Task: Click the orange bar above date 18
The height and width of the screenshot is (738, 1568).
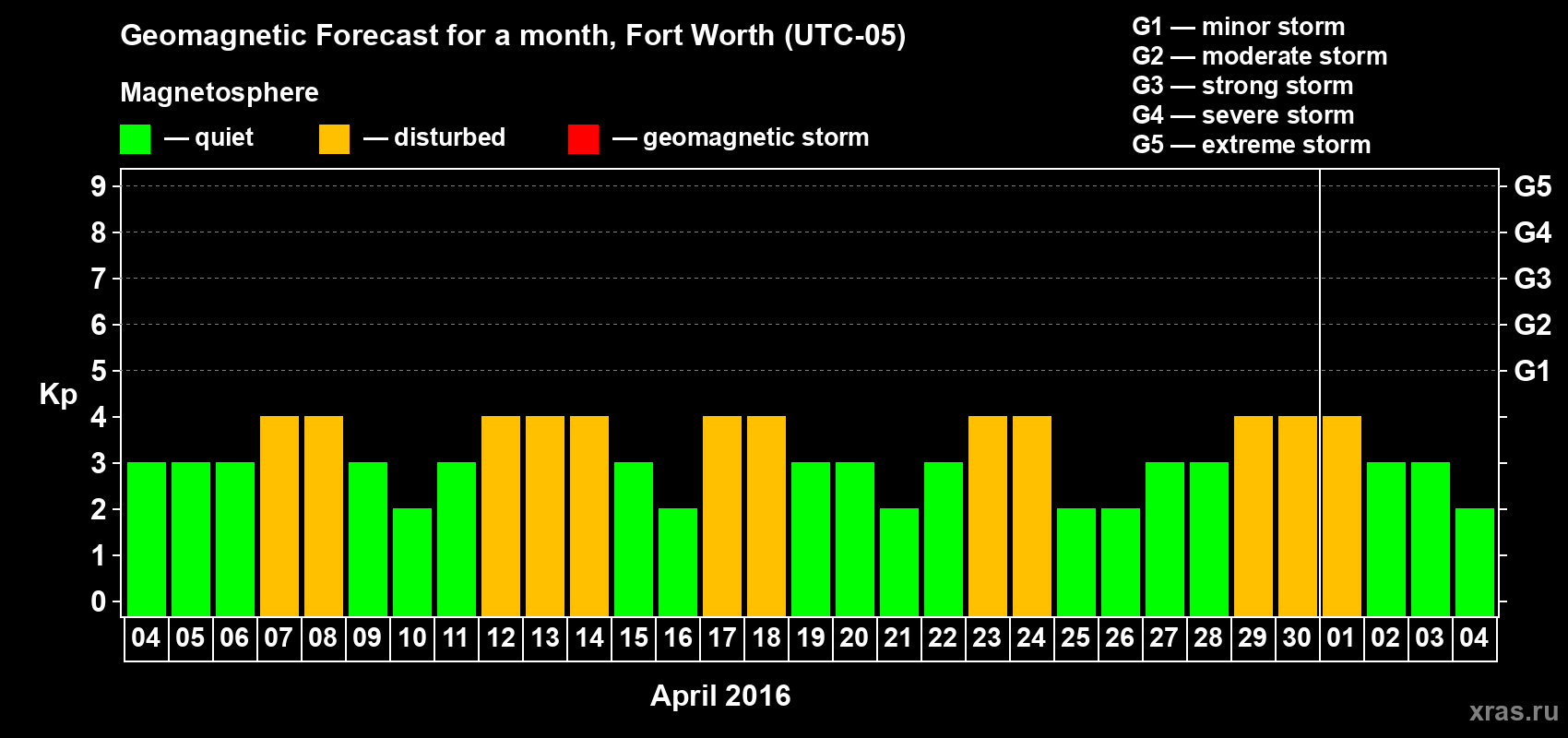Action: coord(766,516)
